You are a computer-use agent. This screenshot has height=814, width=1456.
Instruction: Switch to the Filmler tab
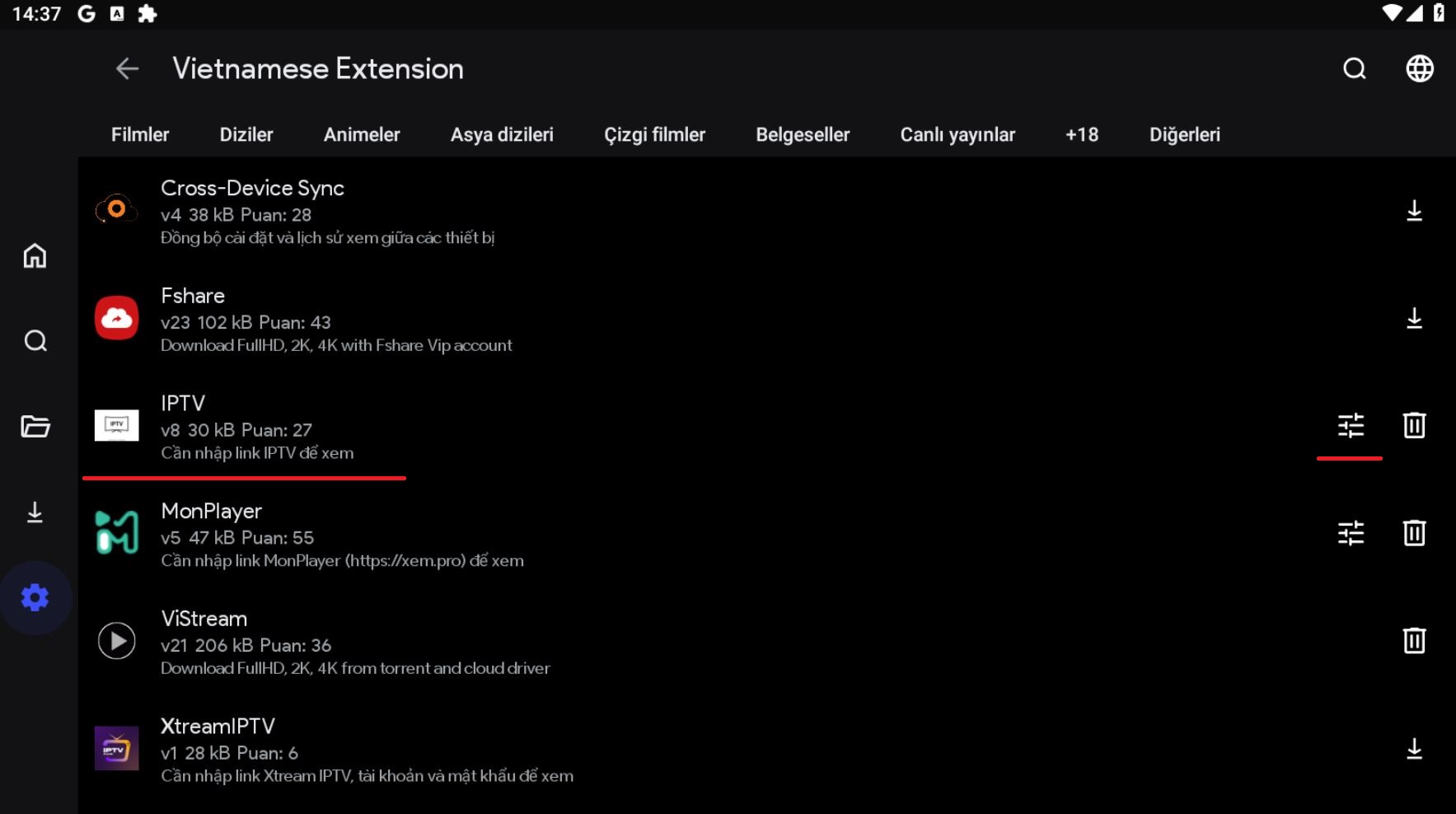pos(140,134)
